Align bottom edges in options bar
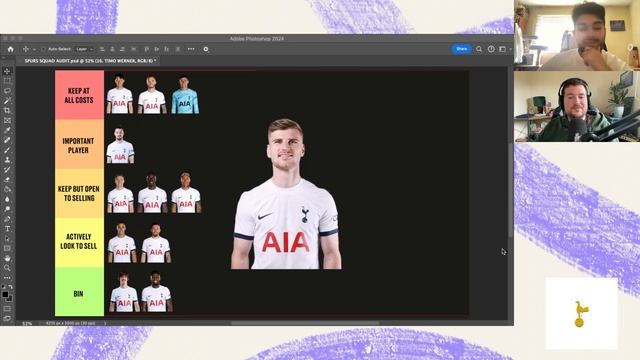The height and width of the screenshot is (360, 640). click(x=167, y=49)
